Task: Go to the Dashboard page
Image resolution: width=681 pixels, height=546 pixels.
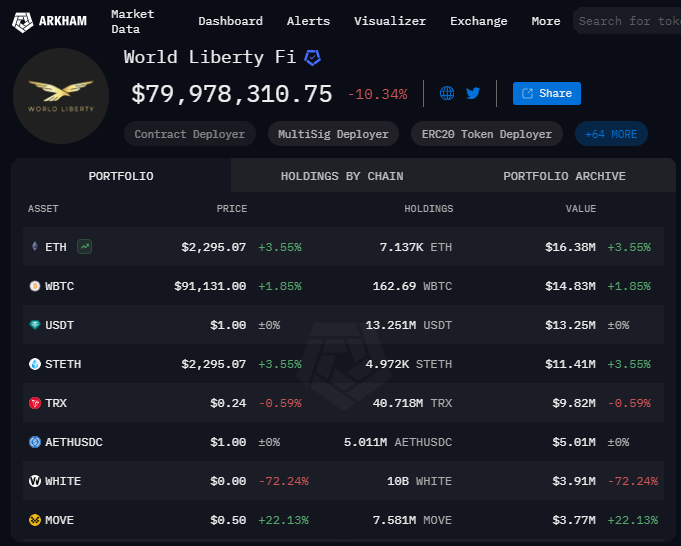Action: click(x=230, y=21)
